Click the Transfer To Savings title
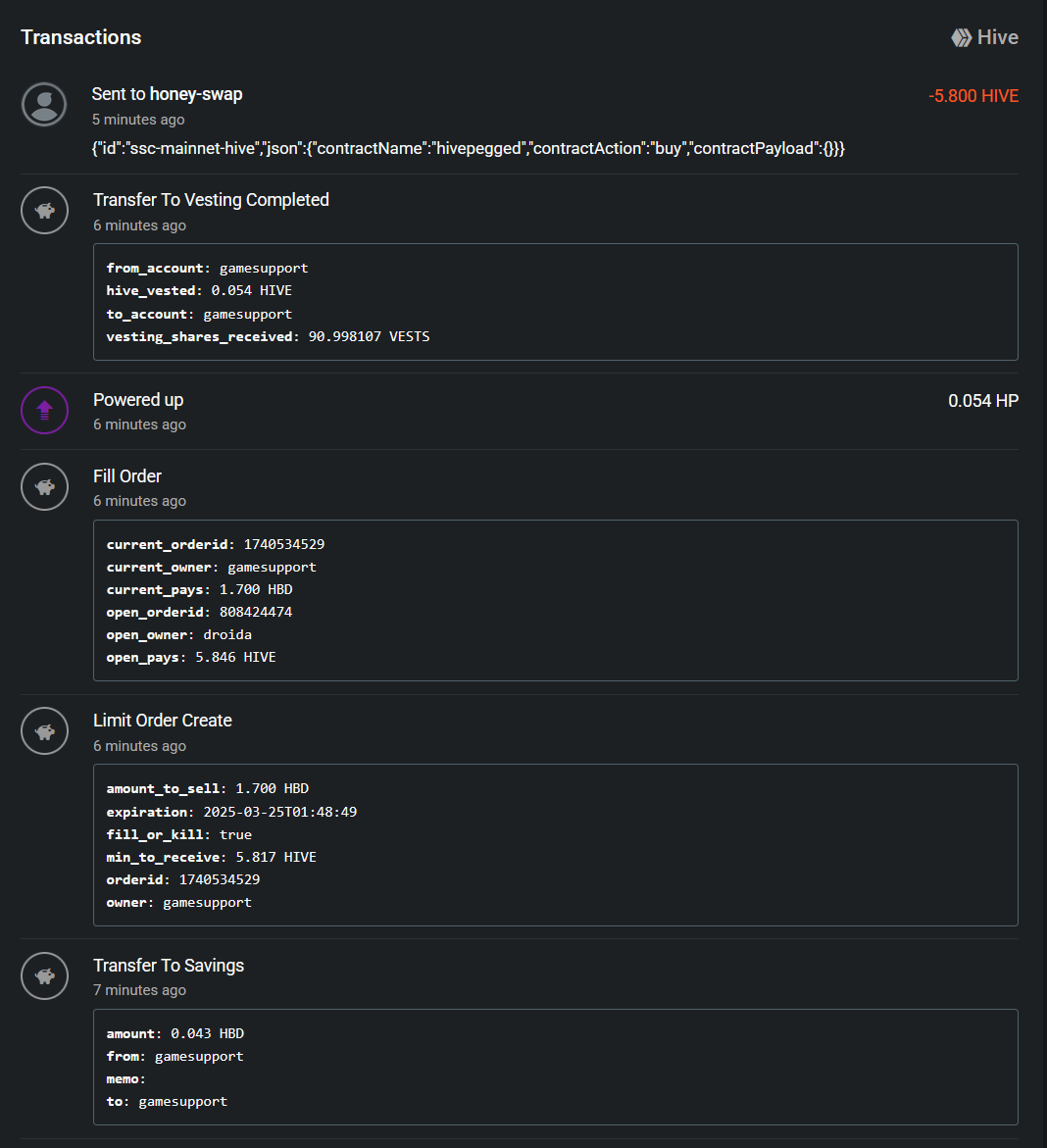 [169, 966]
